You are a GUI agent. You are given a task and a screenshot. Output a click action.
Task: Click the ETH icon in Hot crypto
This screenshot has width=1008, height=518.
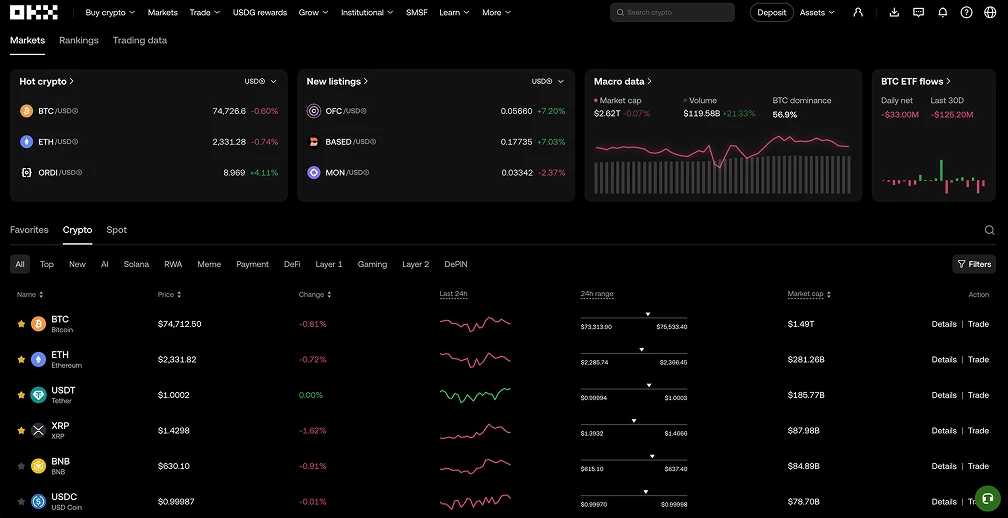26,142
